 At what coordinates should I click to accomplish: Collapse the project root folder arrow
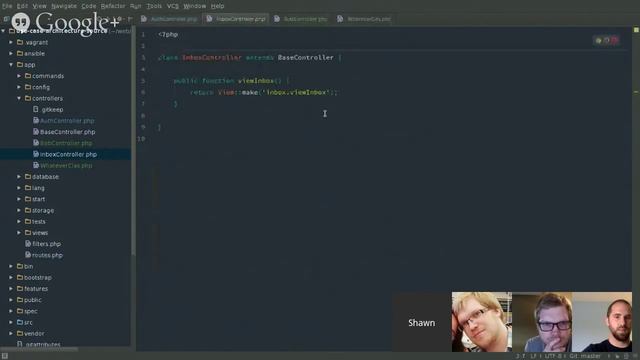4,31
